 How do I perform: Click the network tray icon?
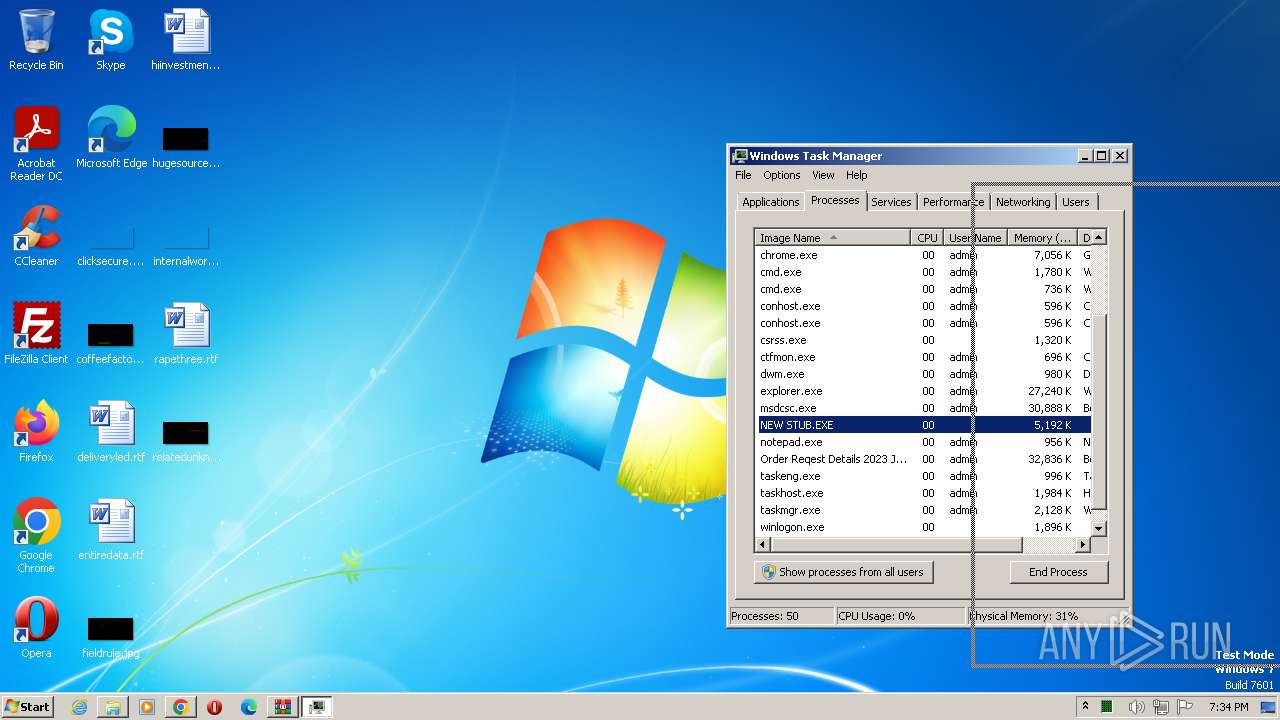pyautogui.click(x=1161, y=707)
